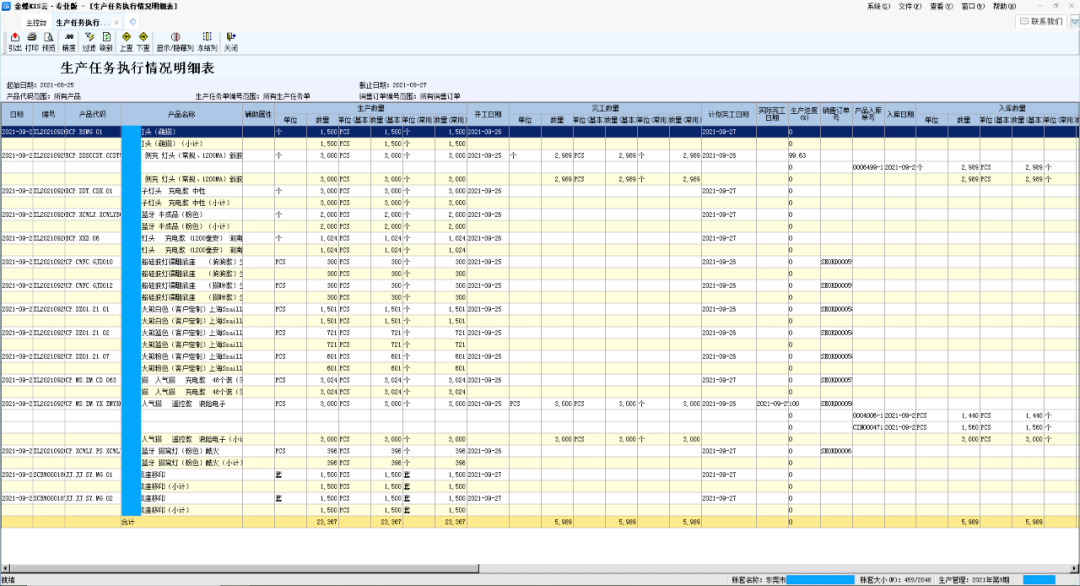
Task: Close the 生产任务执行 tab
Action: click(116, 23)
